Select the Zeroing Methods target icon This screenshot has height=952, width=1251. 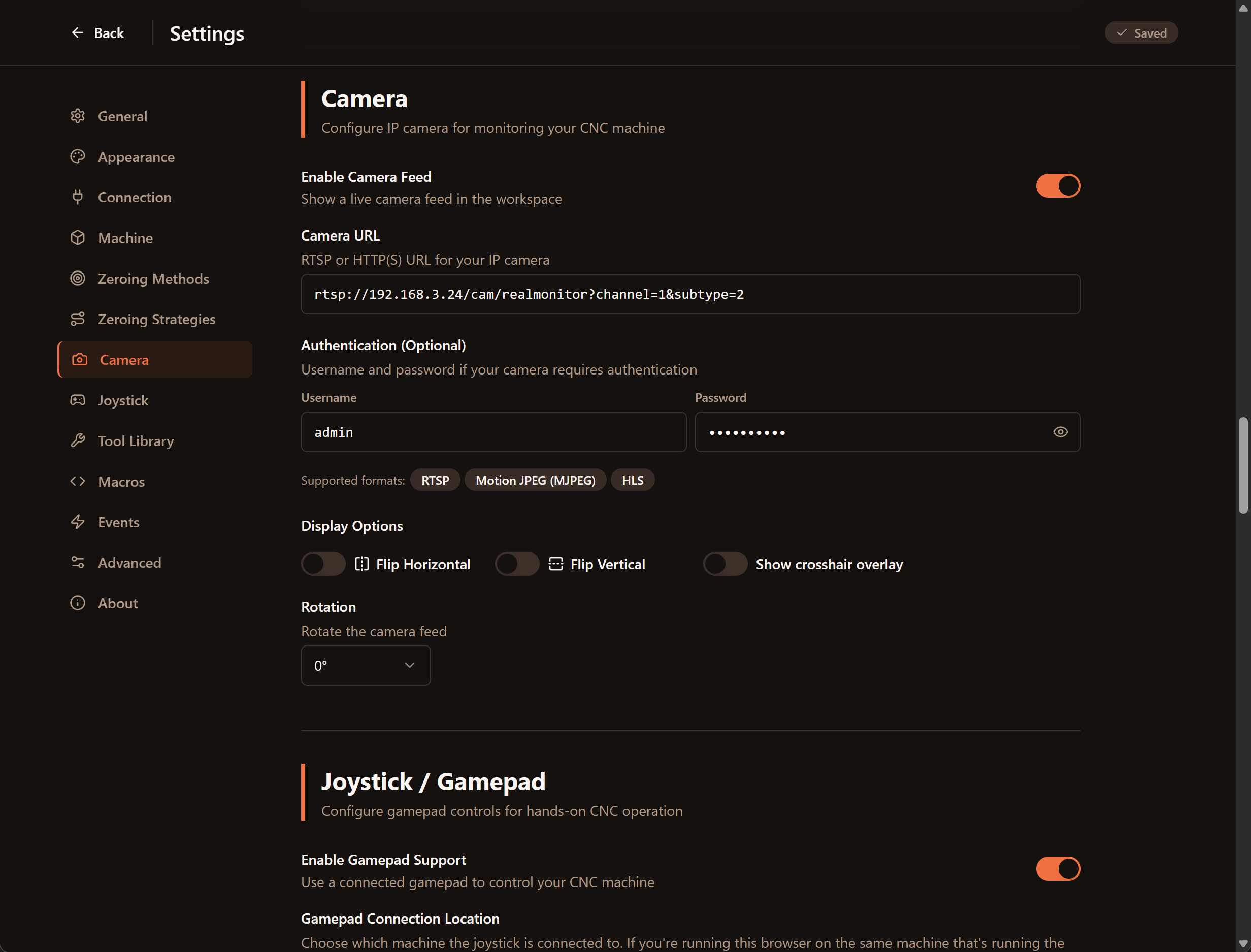(x=78, y=278)
